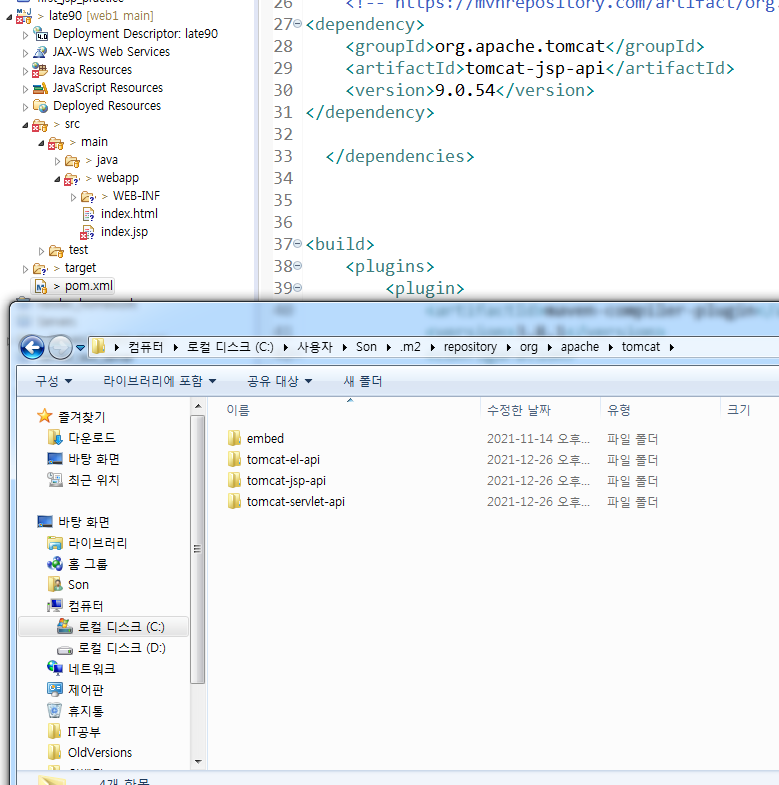This screenshot has height=785, width=779.
Task: Fold the dependency element at line 27
Action: point(297,24)
